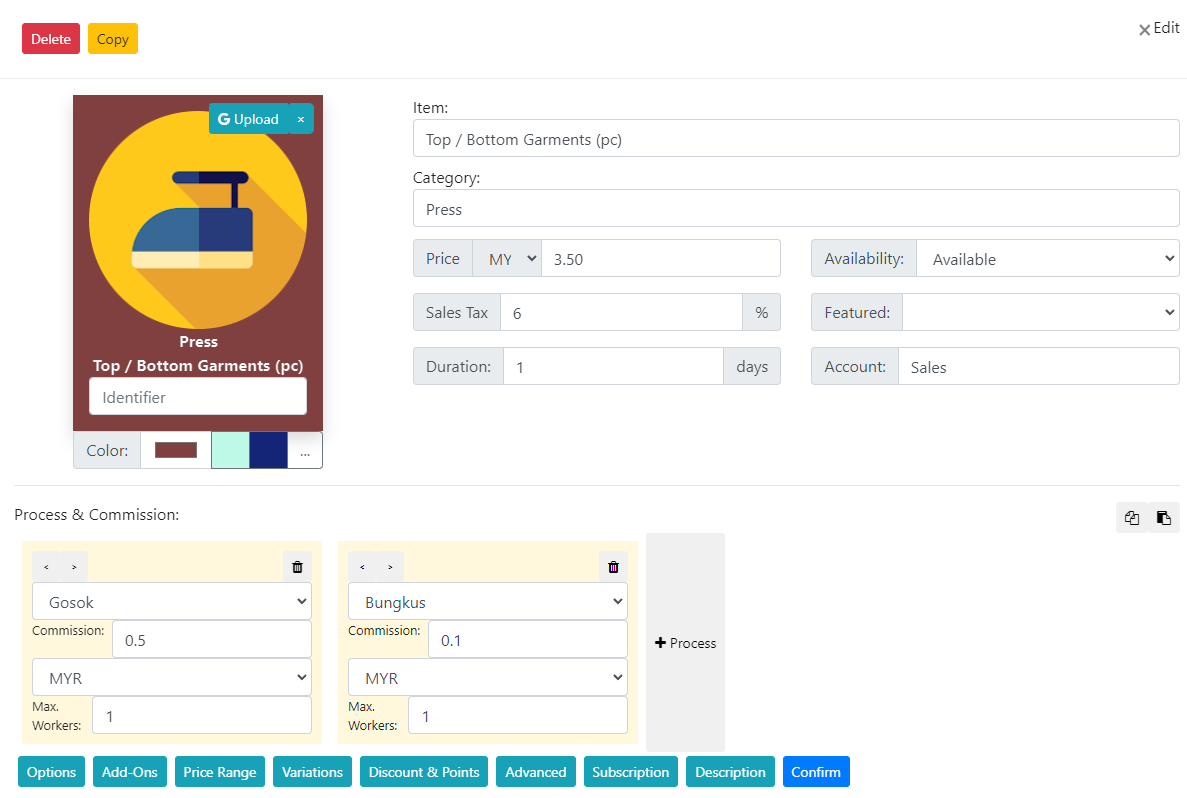The width and height of the screenshot is (1187, 798).
Task: Add a new process step
Action: 685,642
